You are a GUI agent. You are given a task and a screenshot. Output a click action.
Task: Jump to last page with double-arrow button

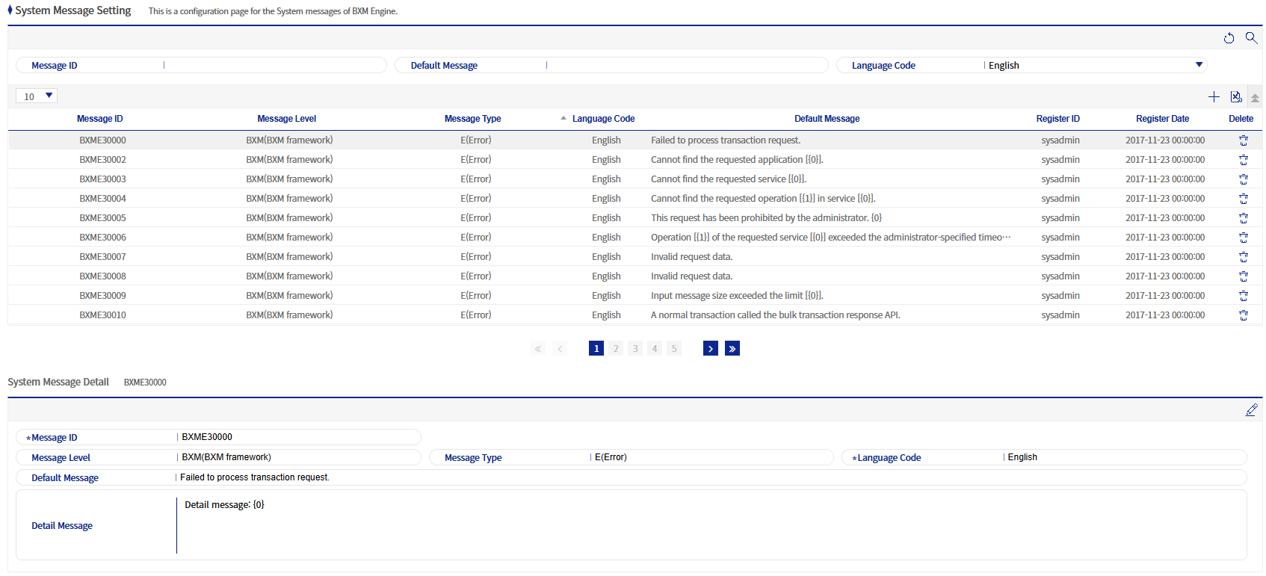[732, 348]
